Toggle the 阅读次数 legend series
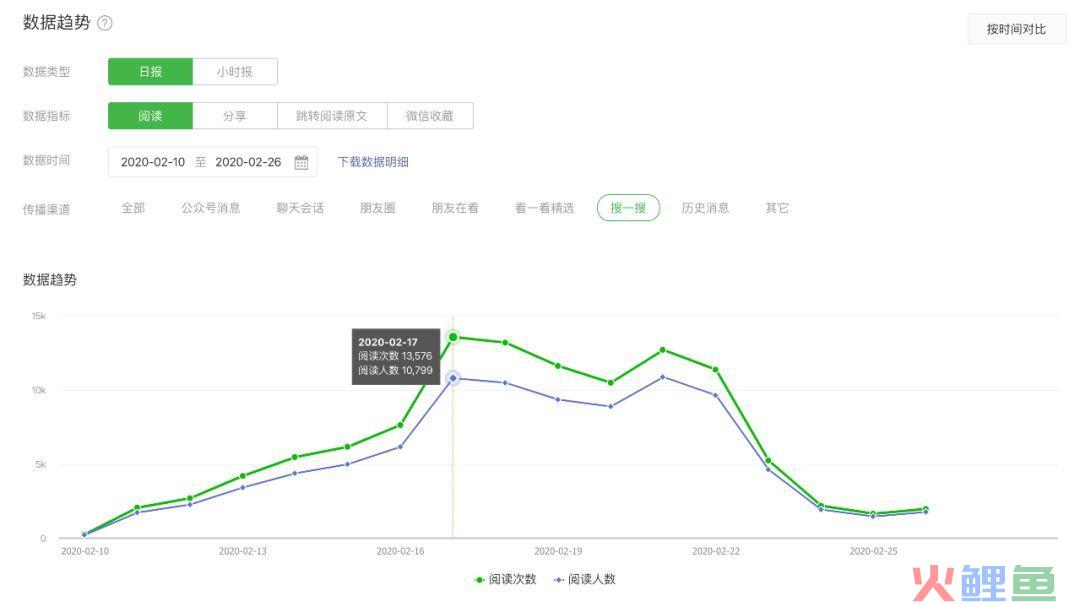The image size is (1080, 607). (506, 579)
